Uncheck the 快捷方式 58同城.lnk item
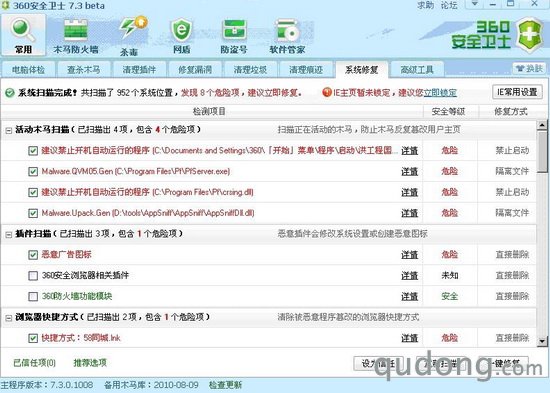550x393 pixels. pyautogui.click(x=33, y=338)
